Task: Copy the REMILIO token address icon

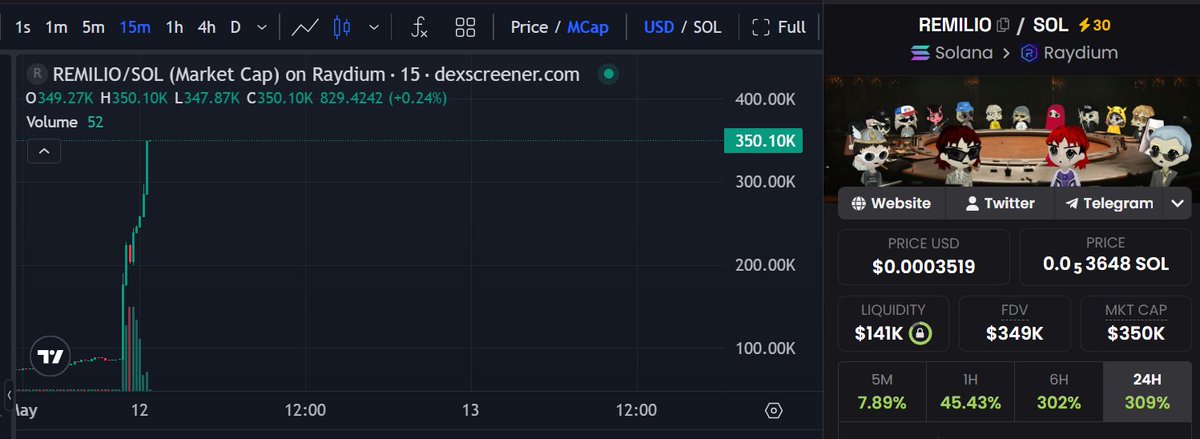Action: (1002, 25)
